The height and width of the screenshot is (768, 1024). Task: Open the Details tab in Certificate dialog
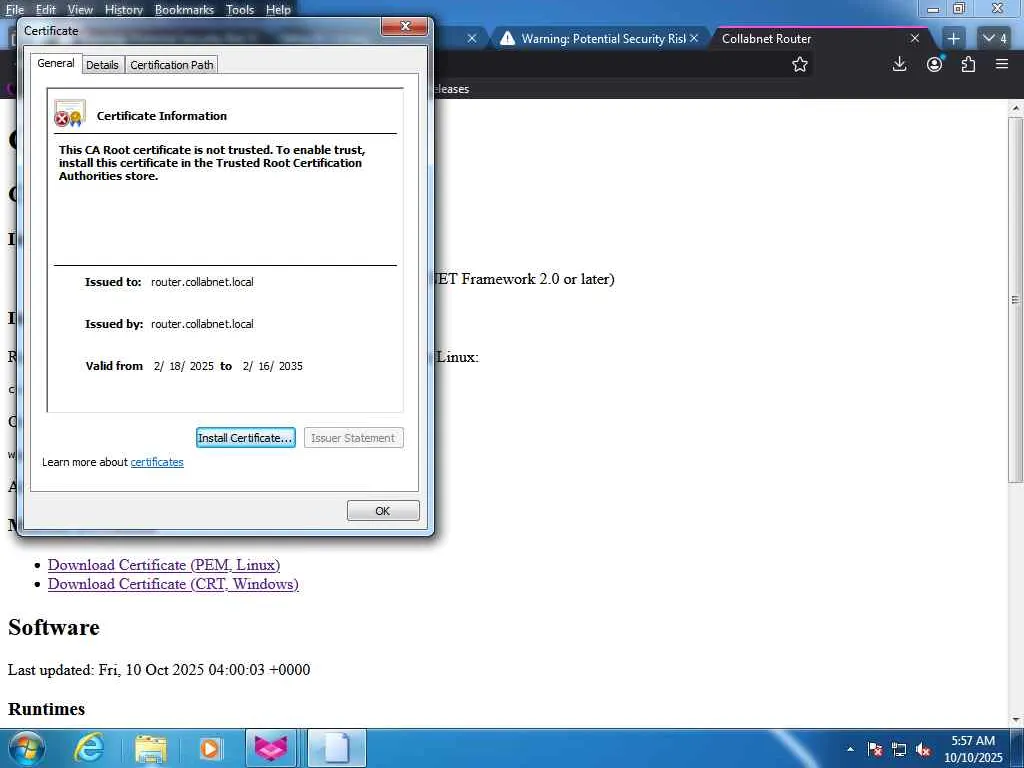103,65
